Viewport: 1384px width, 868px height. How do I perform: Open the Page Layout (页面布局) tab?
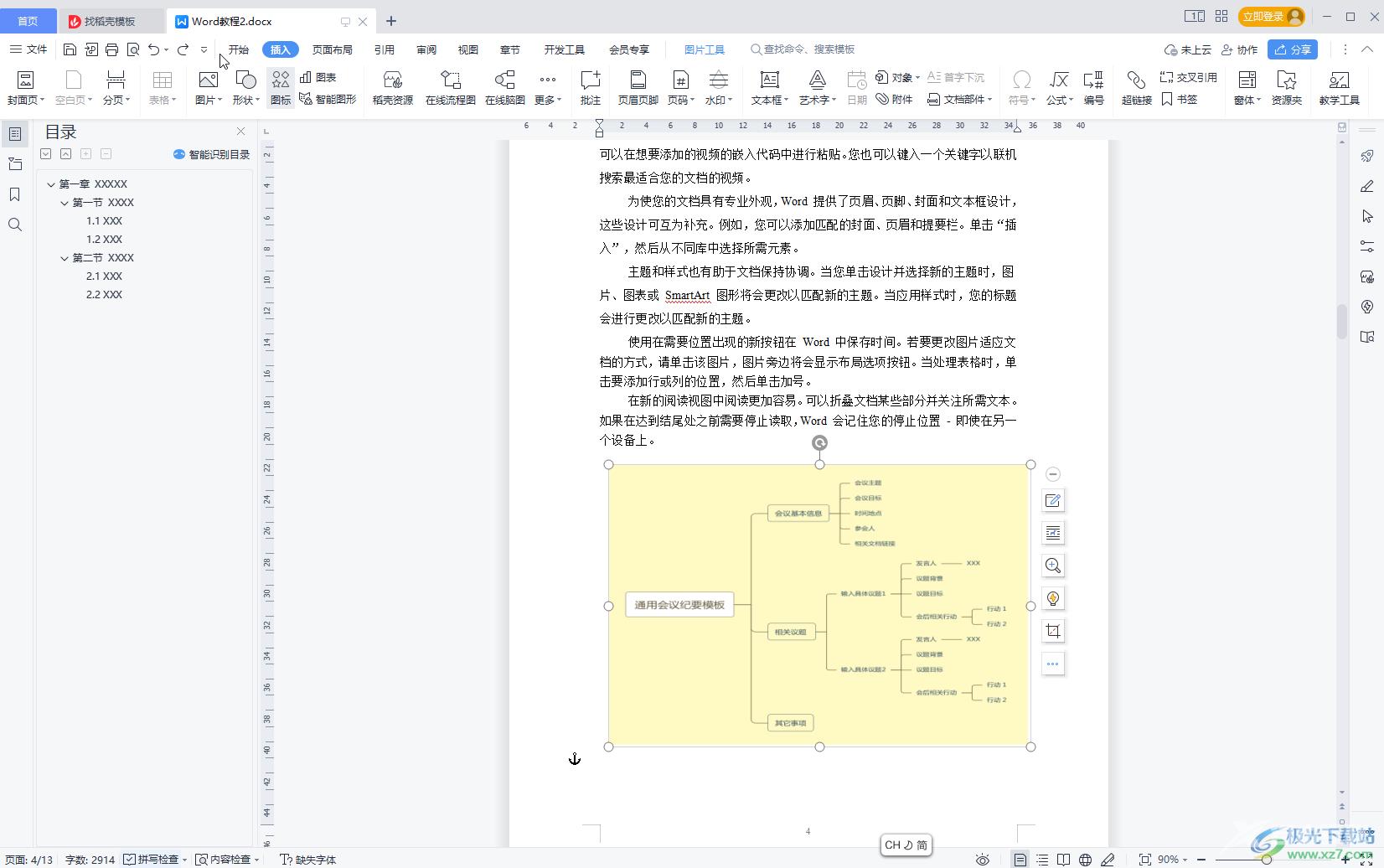pos(332,49)
